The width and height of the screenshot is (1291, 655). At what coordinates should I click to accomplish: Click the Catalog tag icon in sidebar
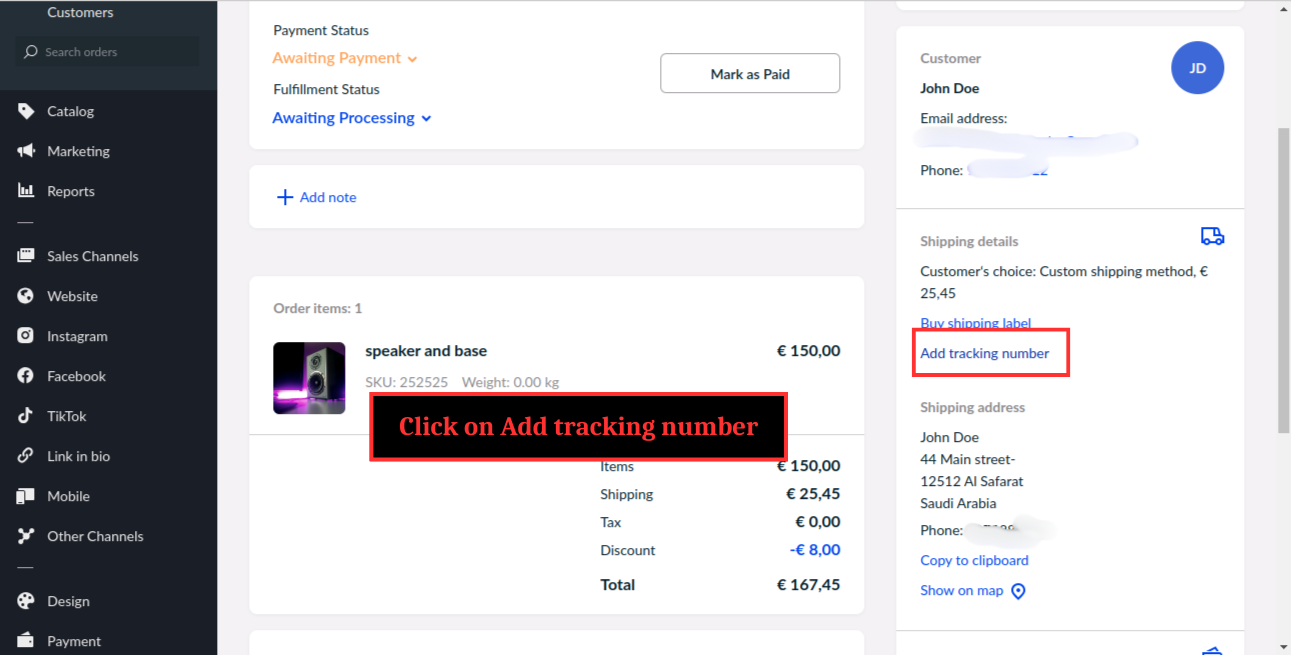pos(26,111)
